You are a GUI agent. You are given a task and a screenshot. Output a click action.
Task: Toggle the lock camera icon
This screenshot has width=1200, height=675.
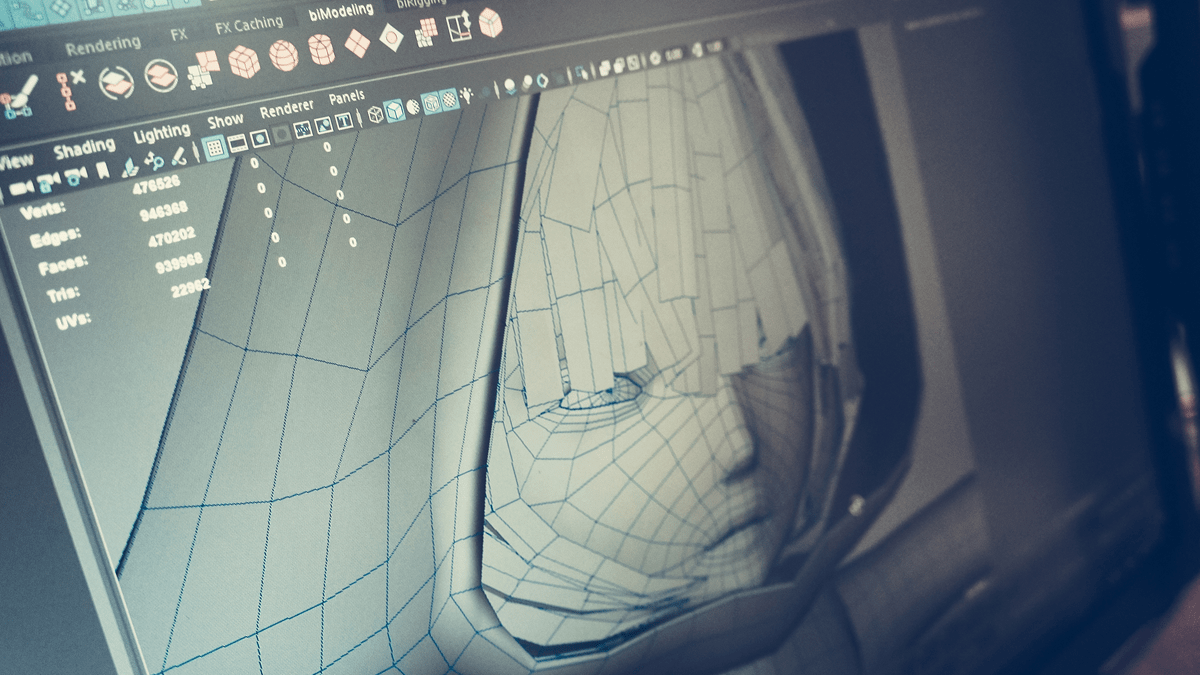click(47, 183)
